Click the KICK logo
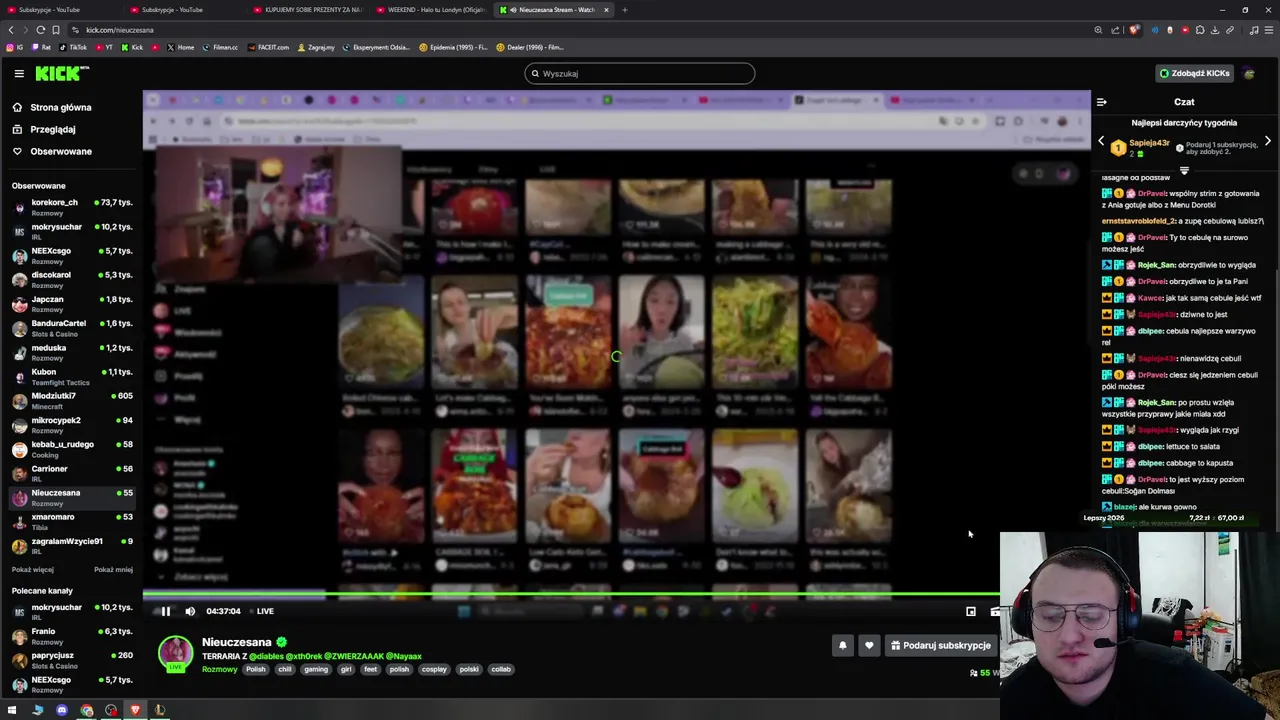 (61, 73)
